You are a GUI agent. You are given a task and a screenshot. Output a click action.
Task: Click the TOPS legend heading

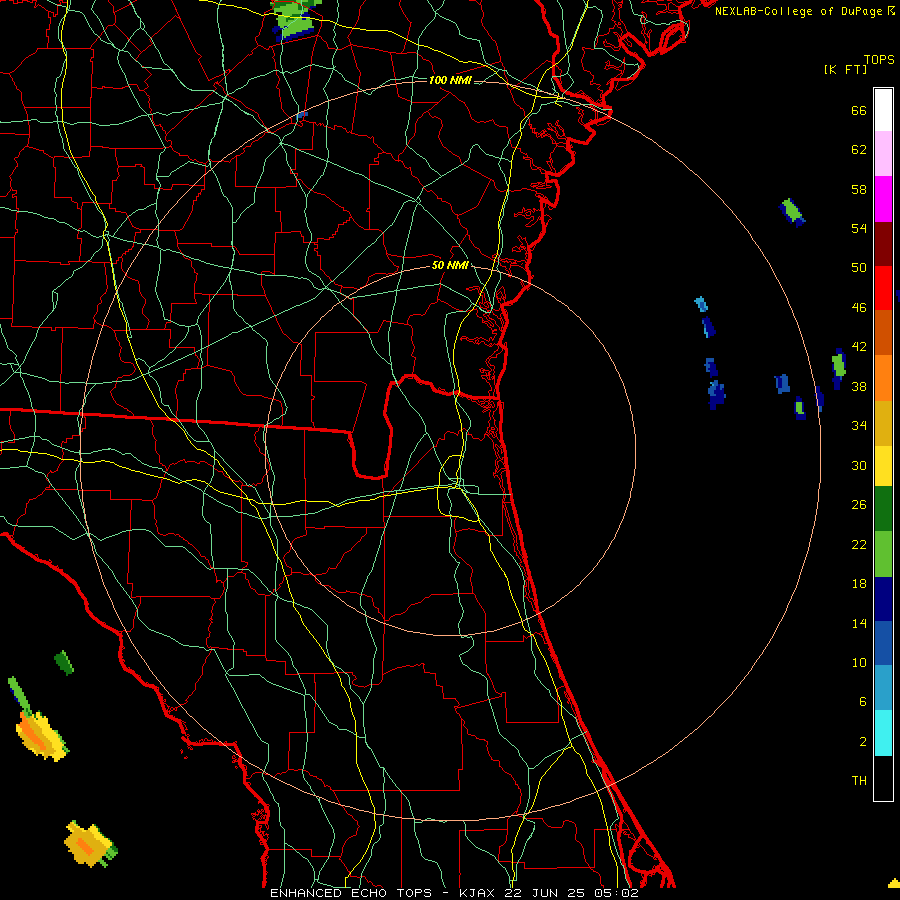879,60
